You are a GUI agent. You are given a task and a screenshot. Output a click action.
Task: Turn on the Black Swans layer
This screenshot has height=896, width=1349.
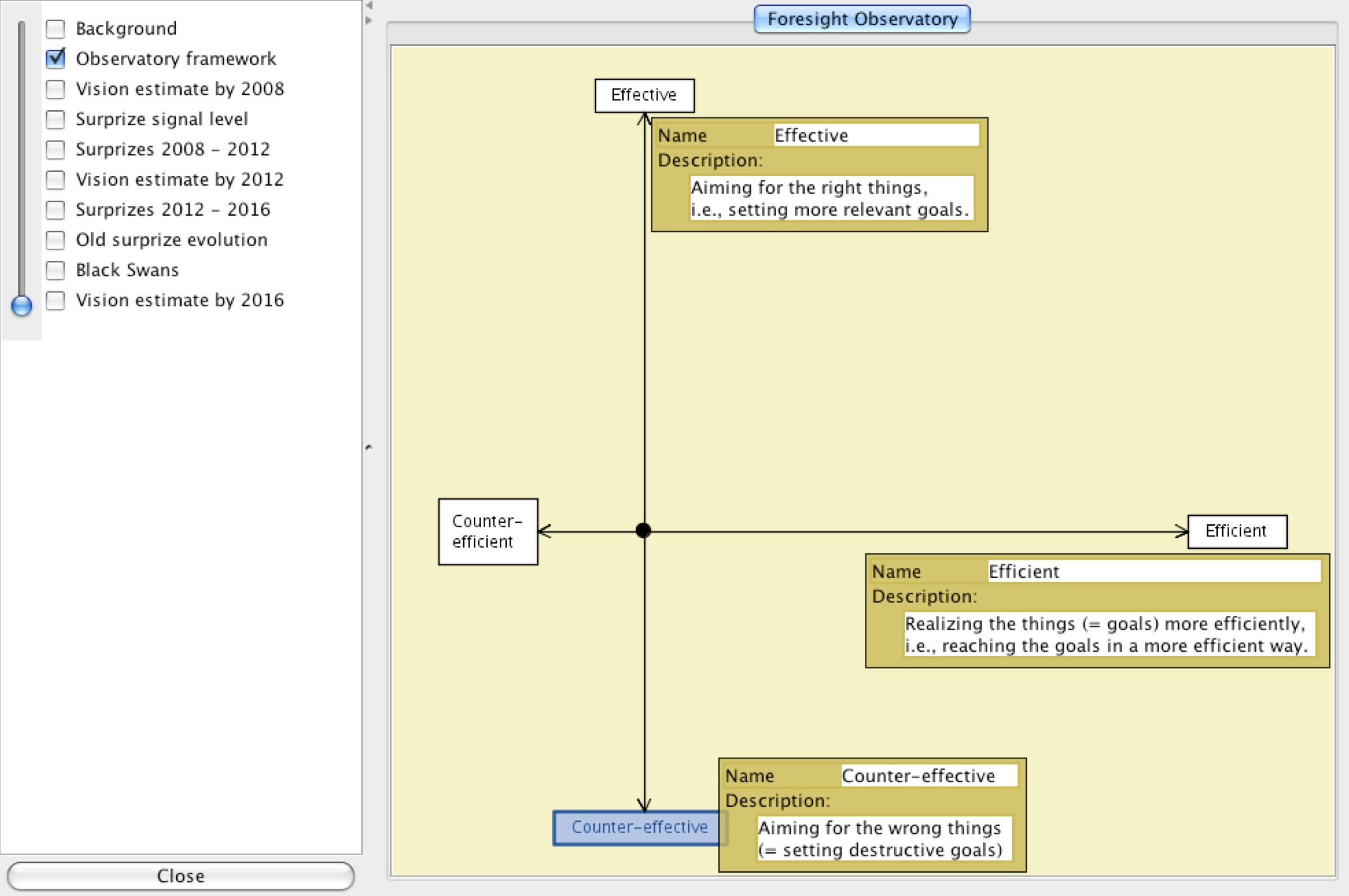pyautogui.click(x=55, y=270)
